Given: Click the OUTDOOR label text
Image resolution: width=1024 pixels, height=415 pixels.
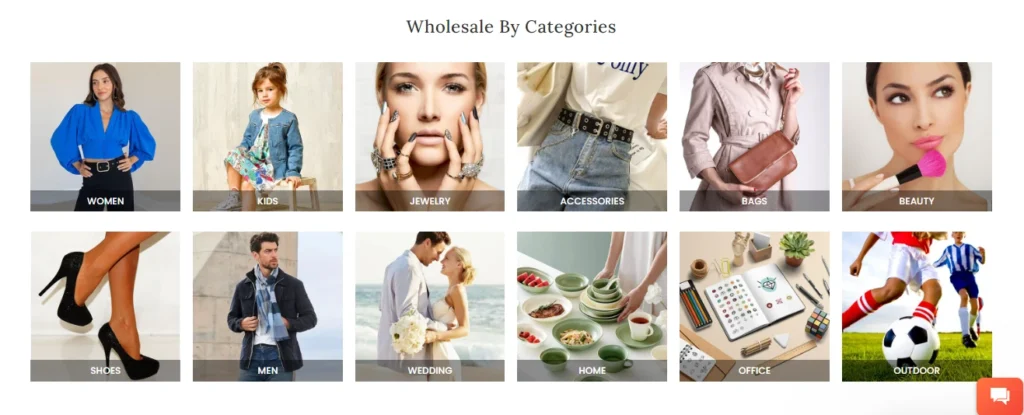Looking at the screenshot, I should [917, 371].
